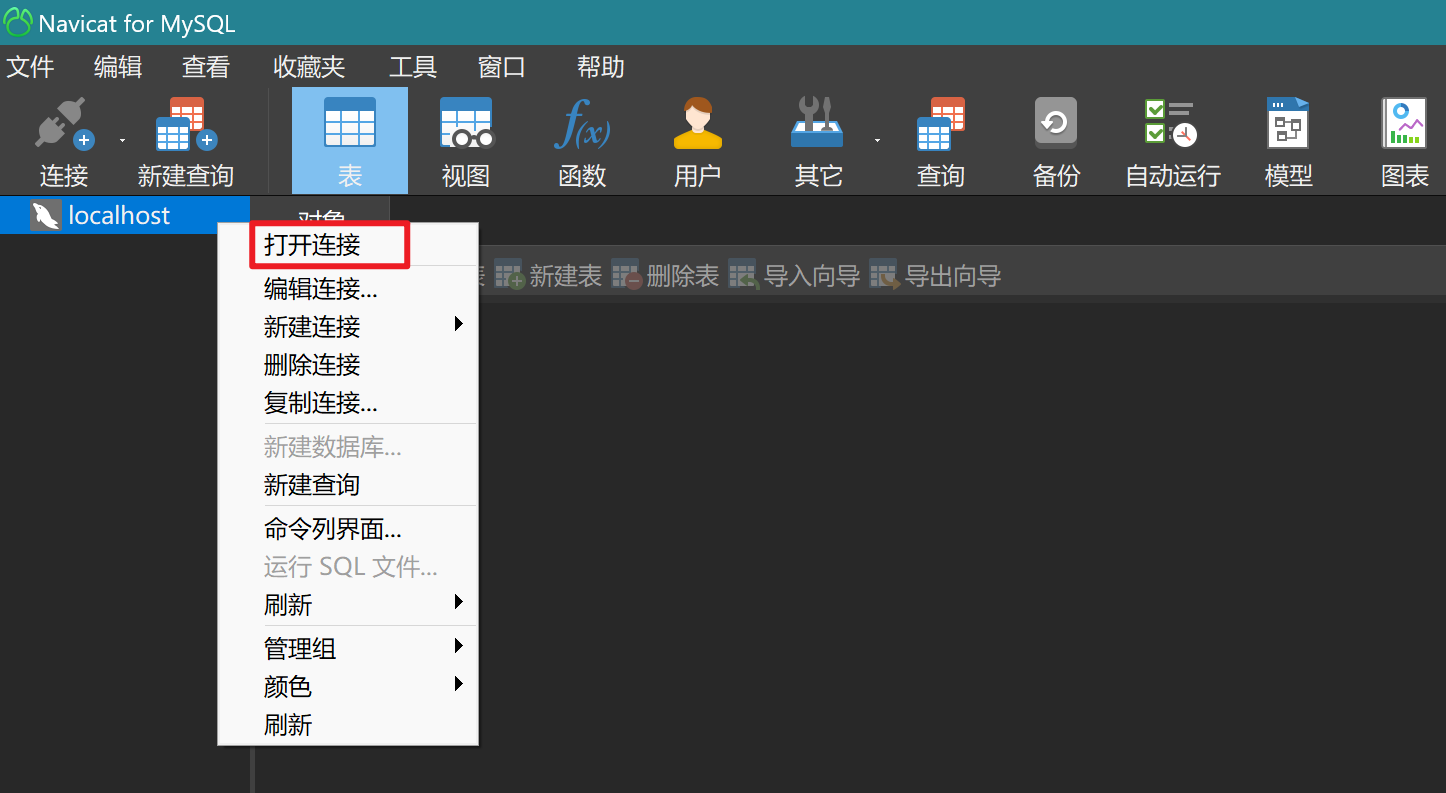
Task: Choose the bottom 刷新 entry in context menu
Action: (x=348, y=724)
